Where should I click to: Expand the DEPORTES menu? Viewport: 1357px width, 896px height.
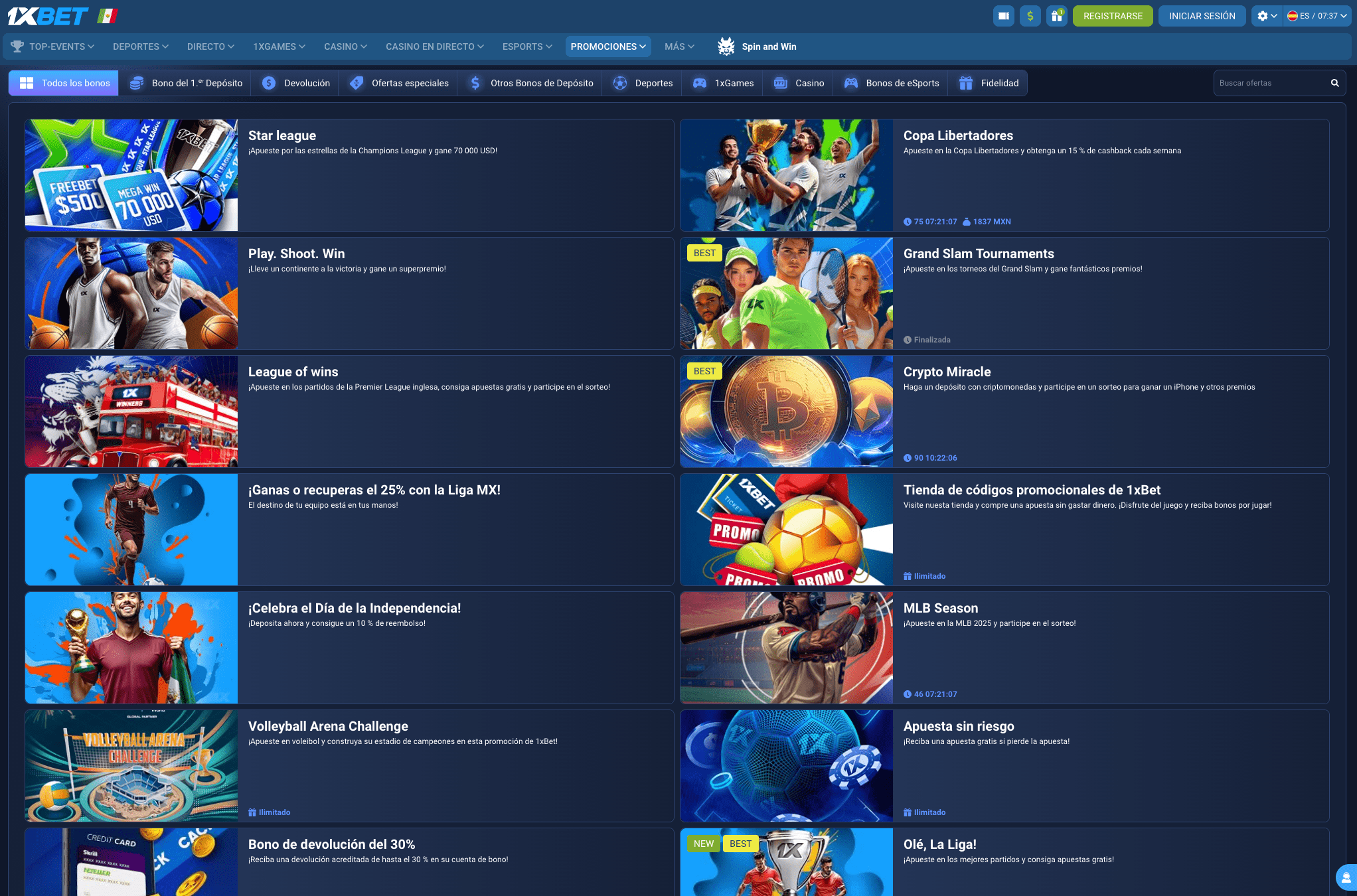[x=141, y=46]
